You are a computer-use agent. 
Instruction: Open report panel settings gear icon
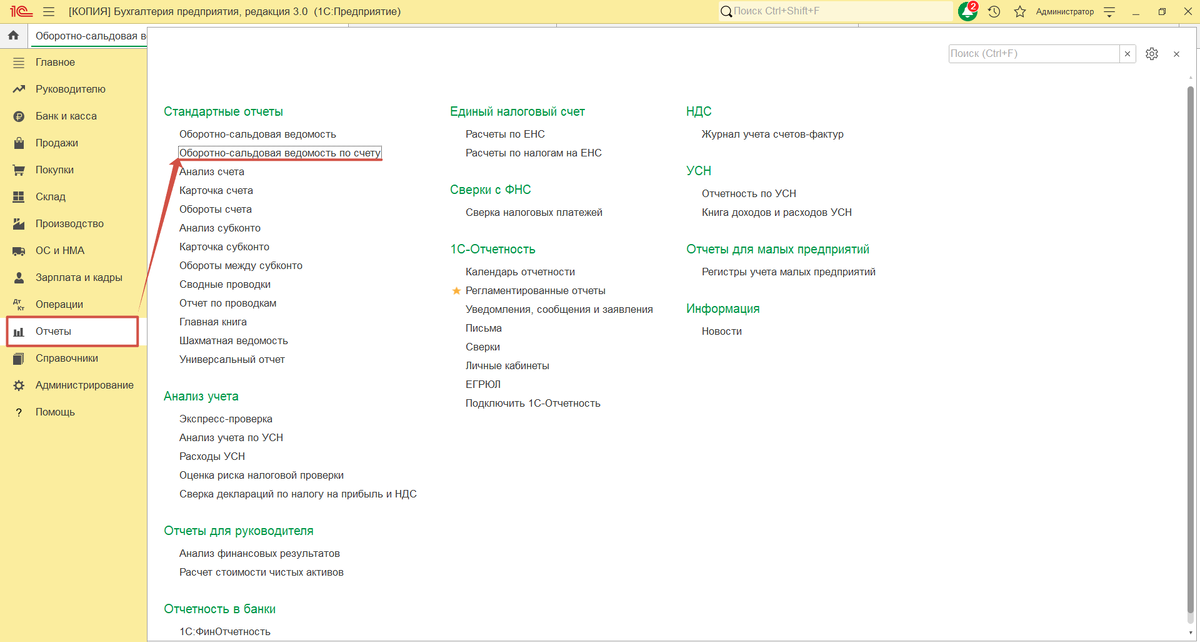pyautogui.click(x=1152, y=54)
